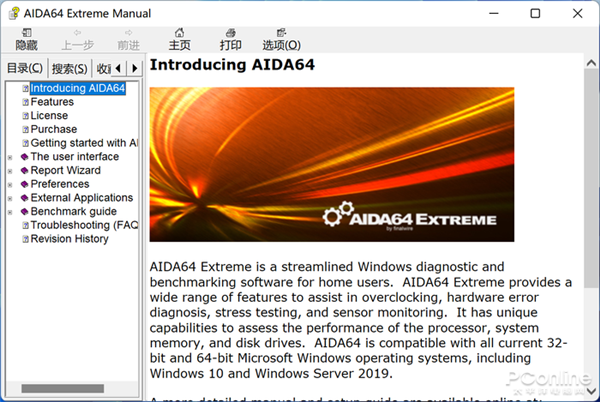The width and height of the screenshot is (600, 402).
Task: Select the 目录(C) contents tab
Action: click(25, 68)
